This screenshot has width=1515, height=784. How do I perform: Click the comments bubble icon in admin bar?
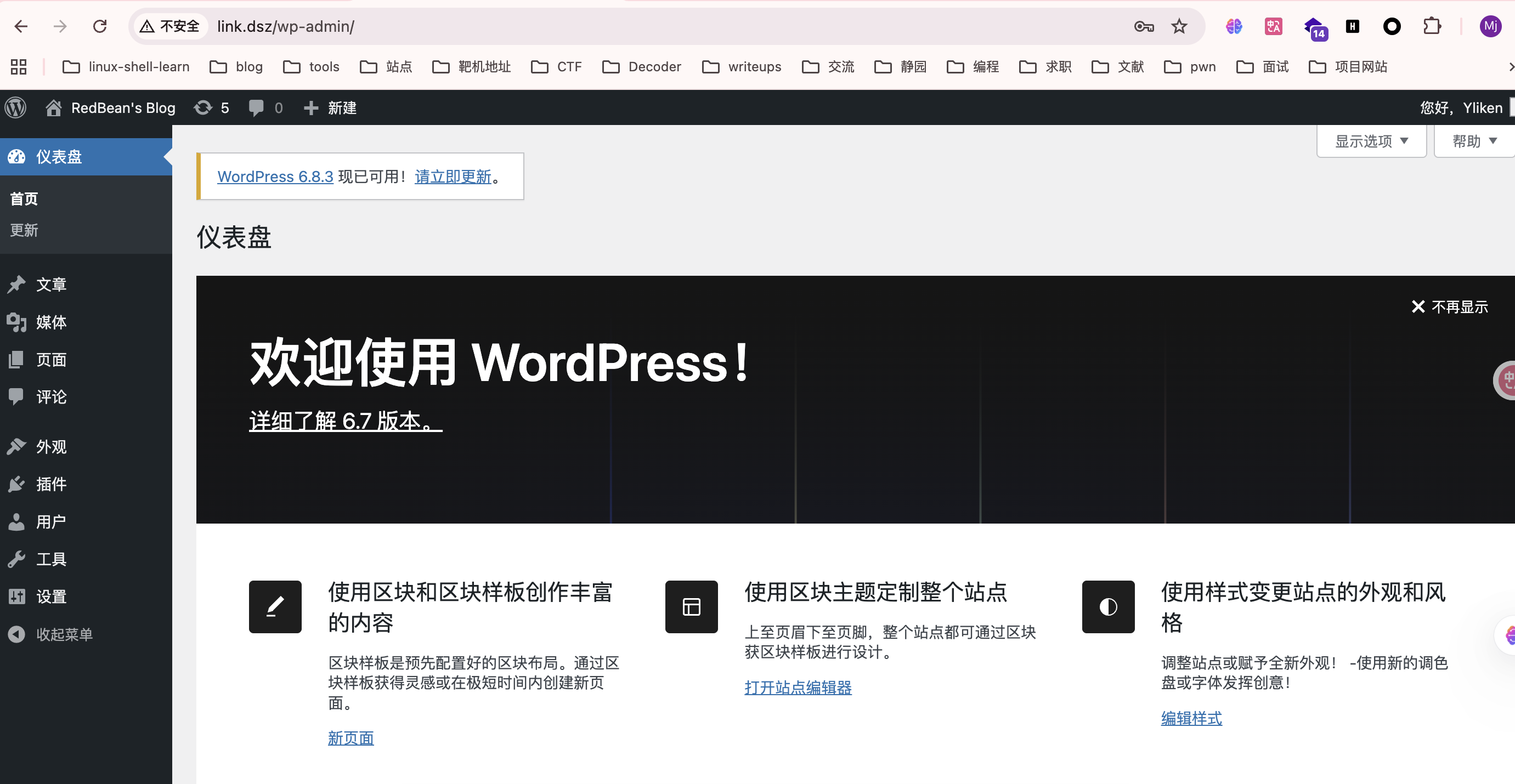pos(256,107)
